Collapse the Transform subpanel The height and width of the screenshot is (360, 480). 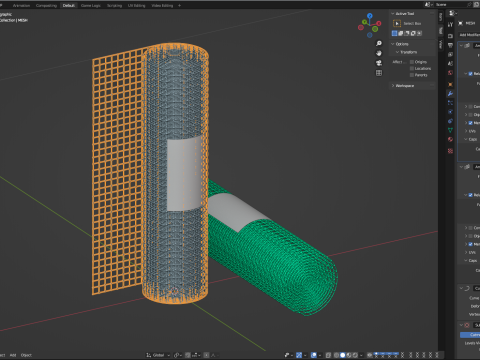(x=397, y=52)
